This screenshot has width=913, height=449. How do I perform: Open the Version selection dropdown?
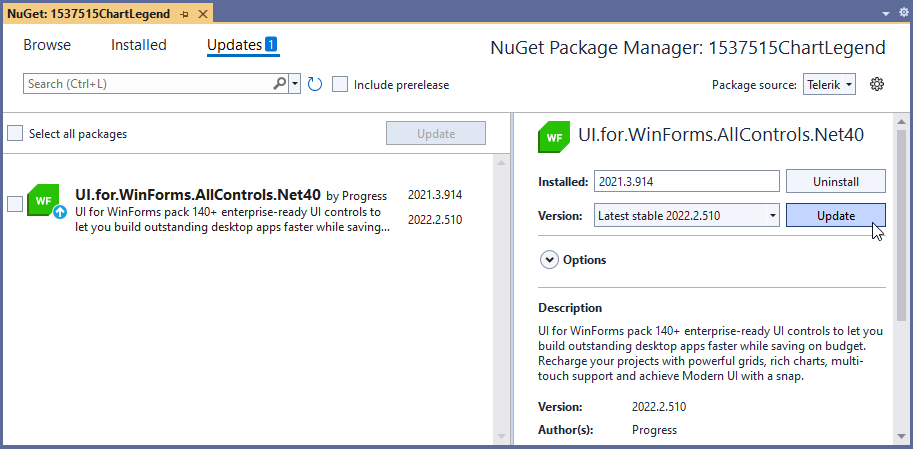pyautogui.click(x=772, y=215)
